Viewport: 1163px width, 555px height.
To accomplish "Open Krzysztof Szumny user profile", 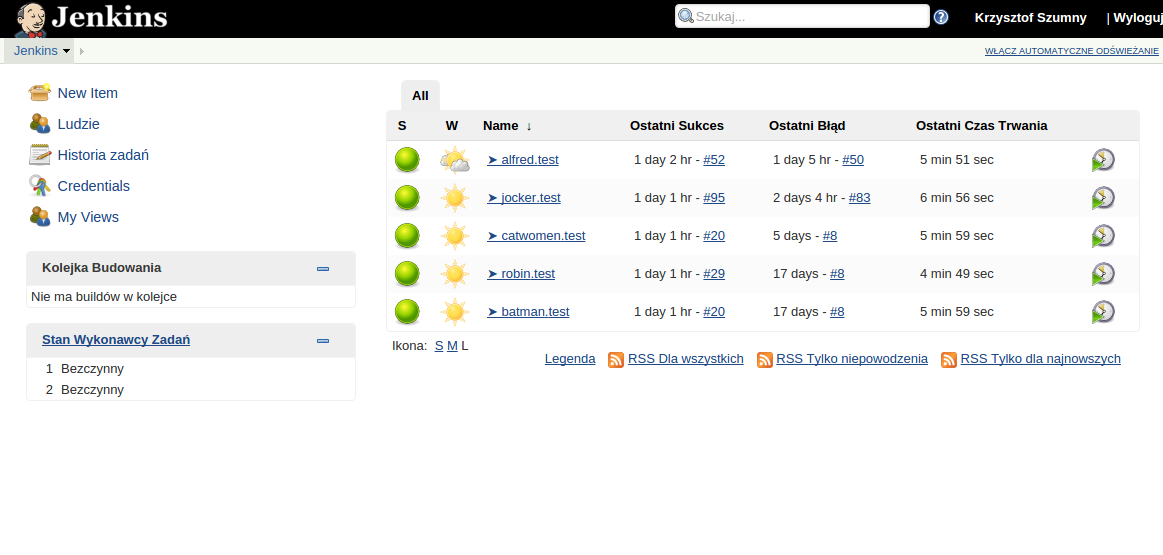I will point(1030,18).
